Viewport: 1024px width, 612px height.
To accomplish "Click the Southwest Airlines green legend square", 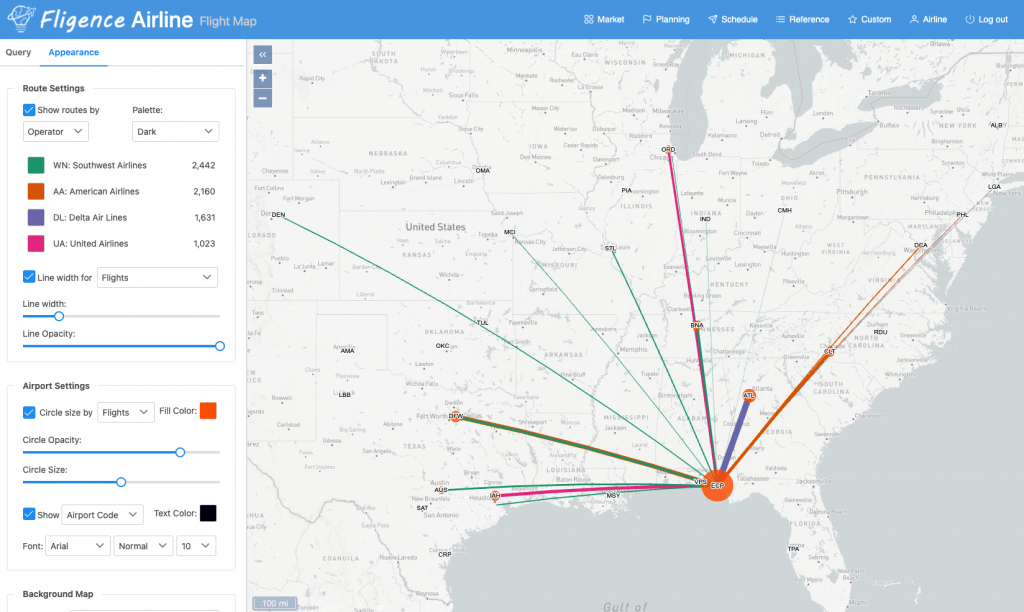I will point(36,165).
